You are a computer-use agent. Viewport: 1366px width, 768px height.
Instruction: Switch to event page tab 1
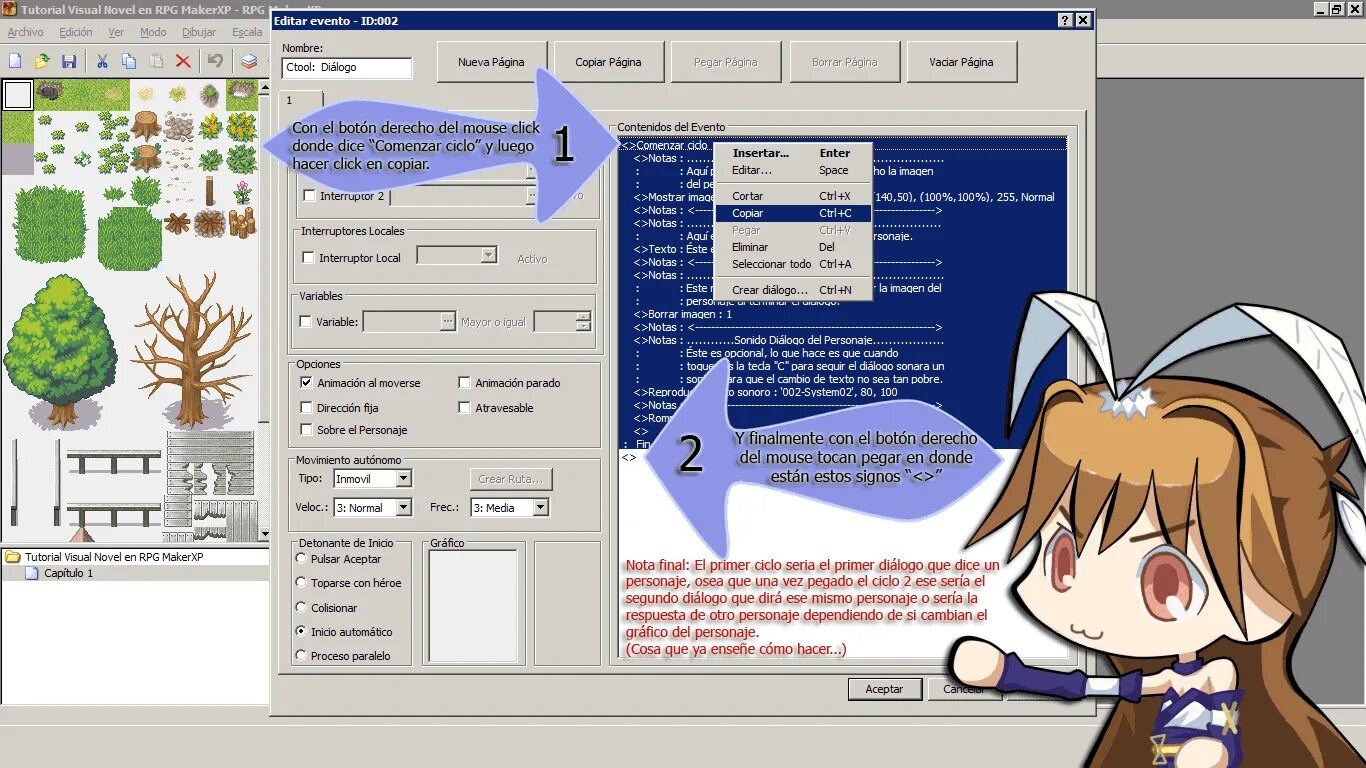[301, 100]
